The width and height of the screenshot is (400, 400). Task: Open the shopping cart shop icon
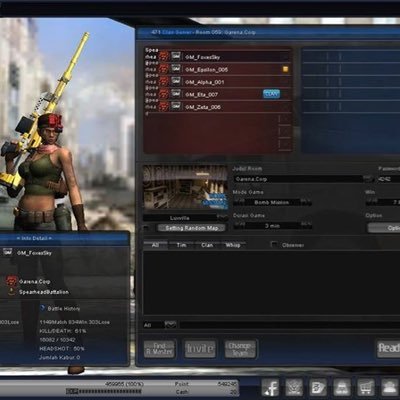(x=366, y=388)
